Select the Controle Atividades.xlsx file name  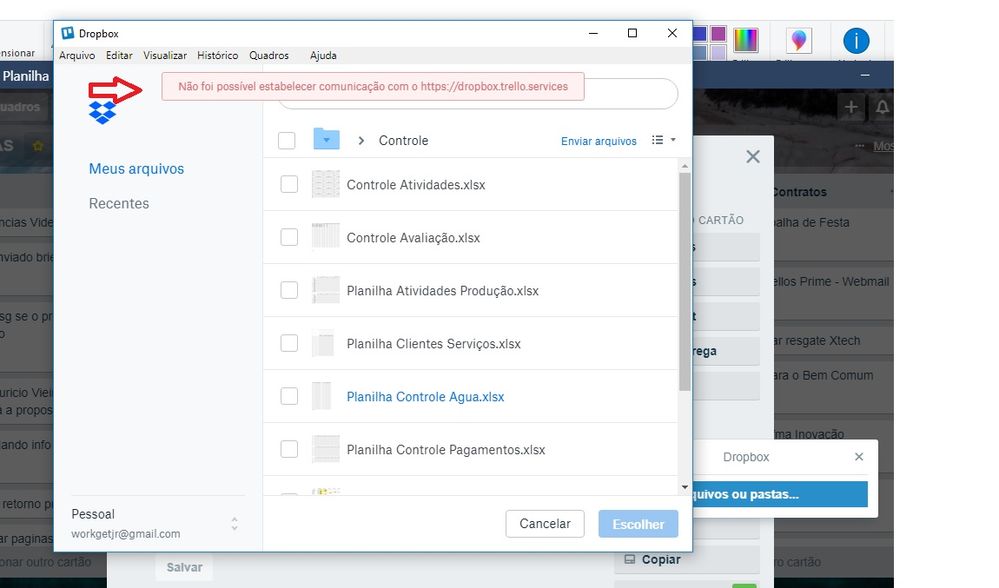coord(416,185)
